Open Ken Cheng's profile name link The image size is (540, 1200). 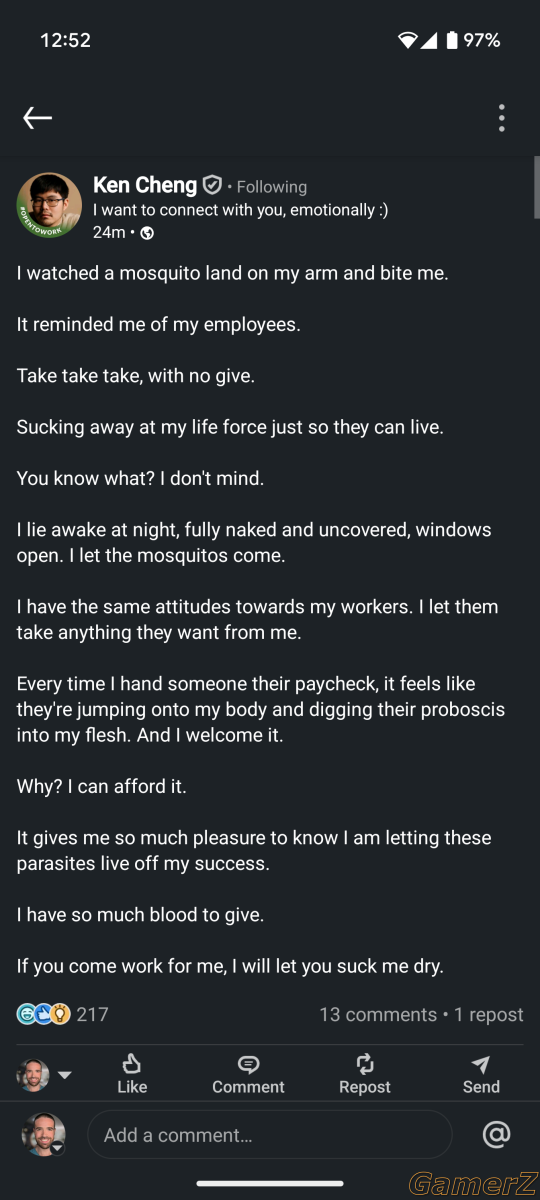coord(145,185)
